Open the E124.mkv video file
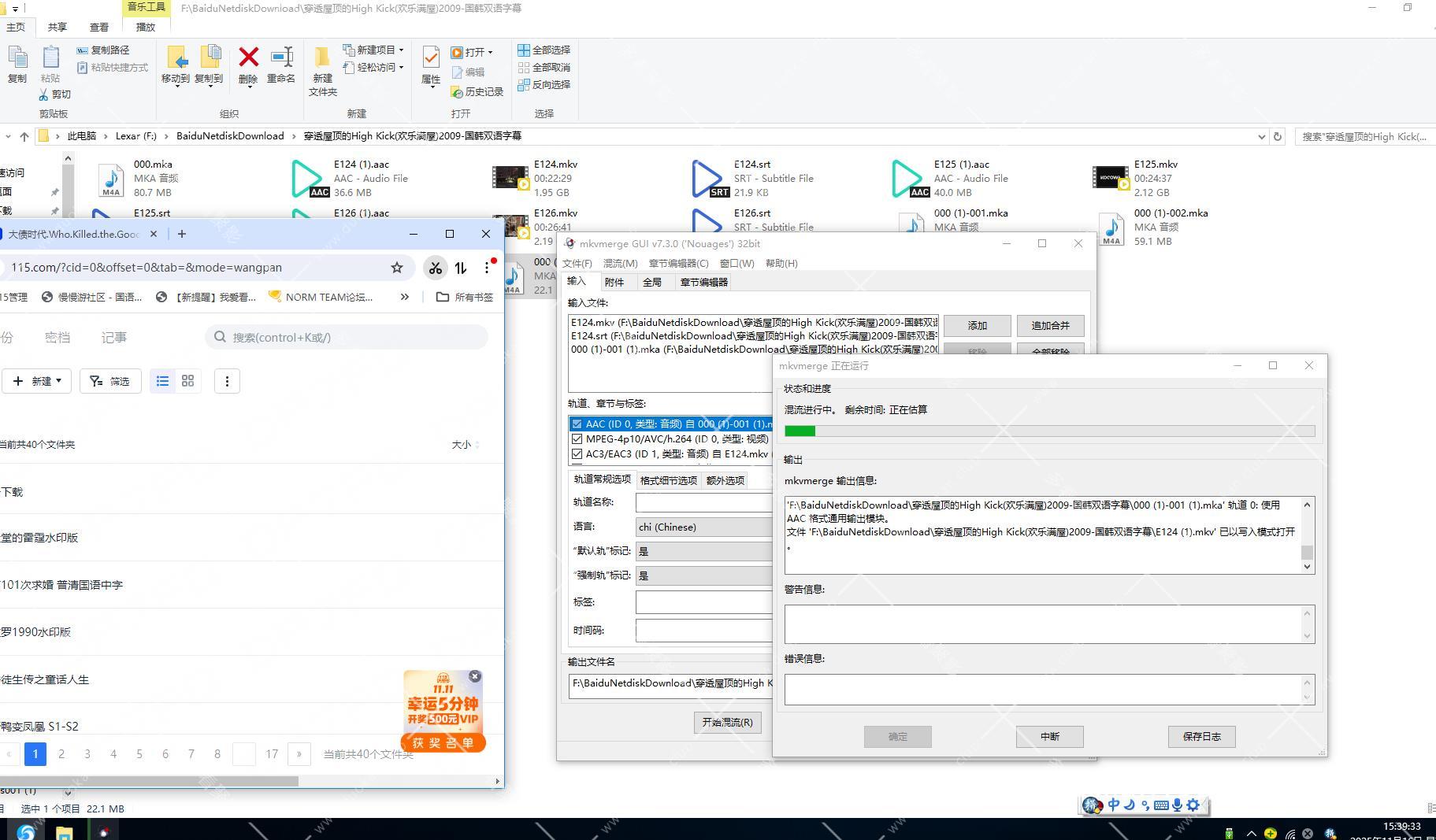This screenshot has height=840, width=1436. coord(510,178)
